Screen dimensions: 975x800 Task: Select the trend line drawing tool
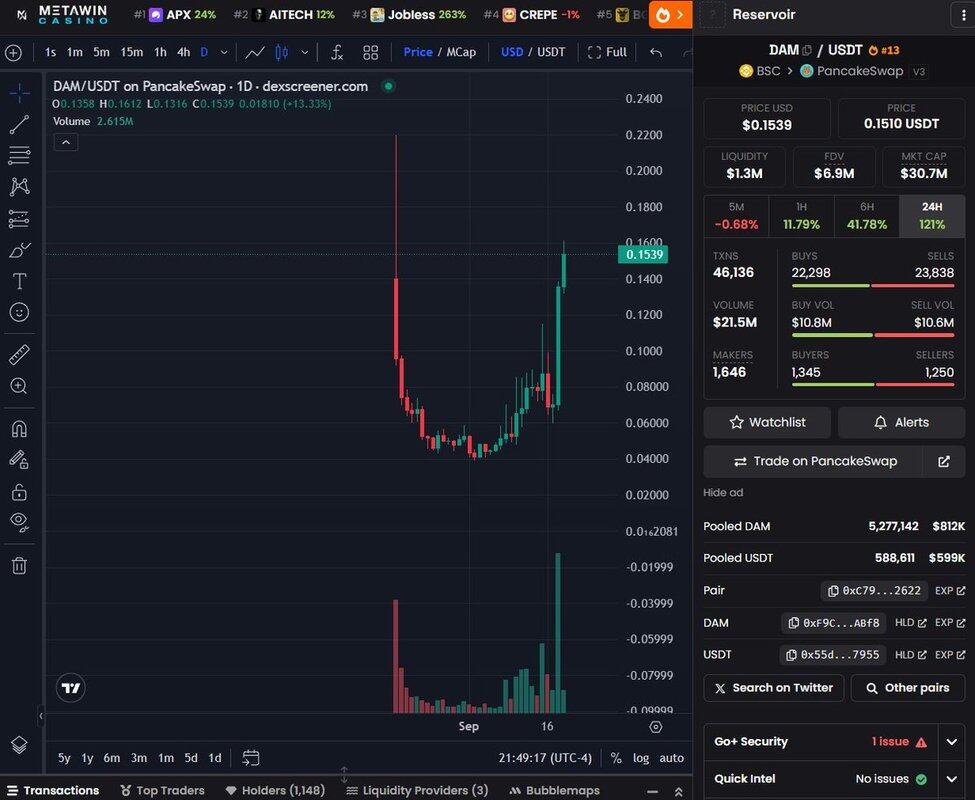coord(19,124)
